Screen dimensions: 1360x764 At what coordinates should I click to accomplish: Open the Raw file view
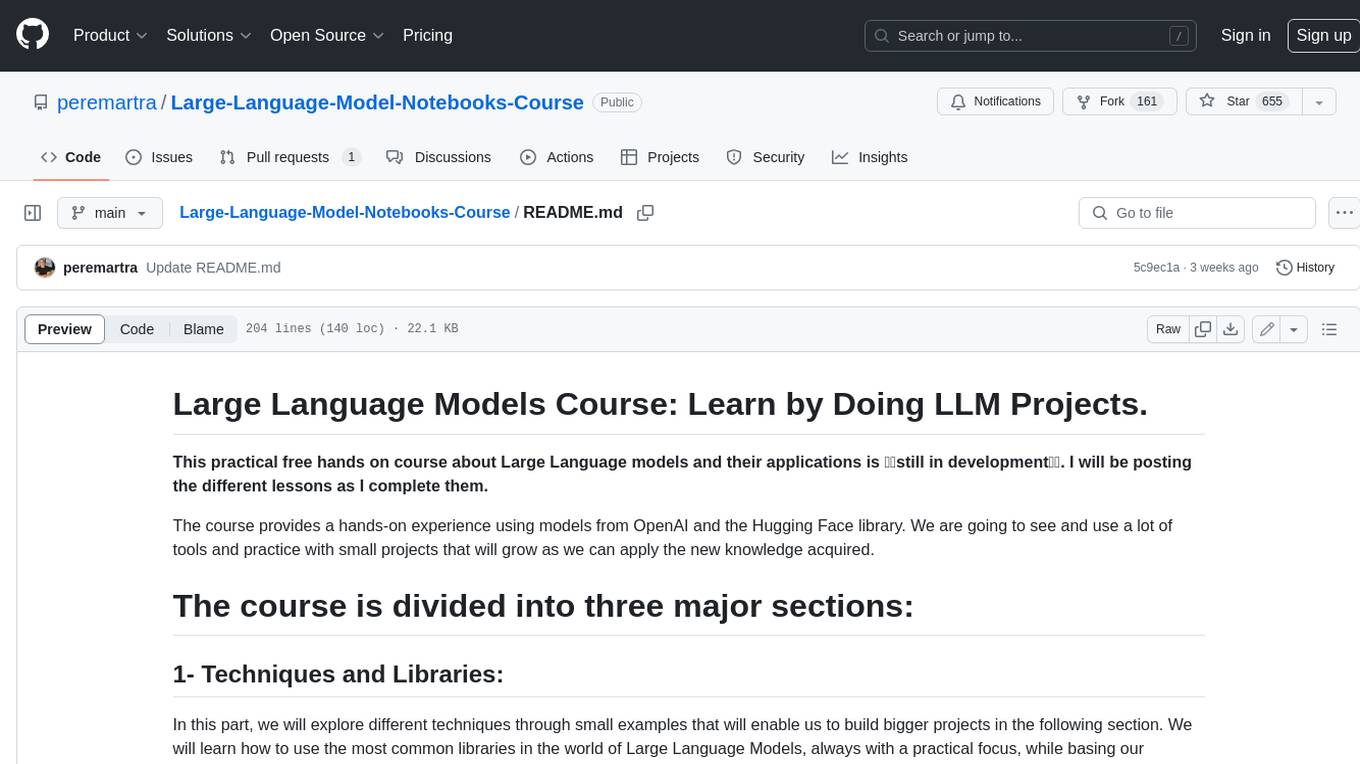coord(1168,329)
